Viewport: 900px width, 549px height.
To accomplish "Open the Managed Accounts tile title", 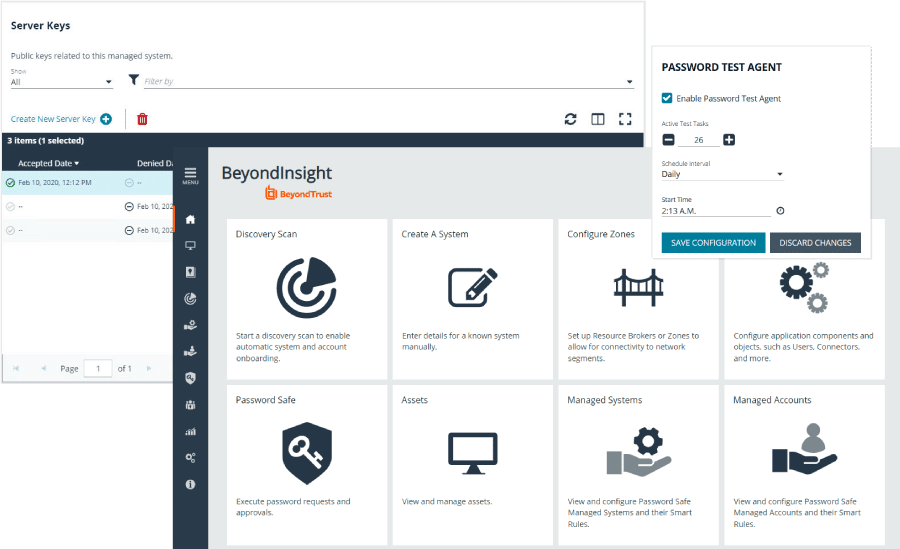I will point(772,400).
